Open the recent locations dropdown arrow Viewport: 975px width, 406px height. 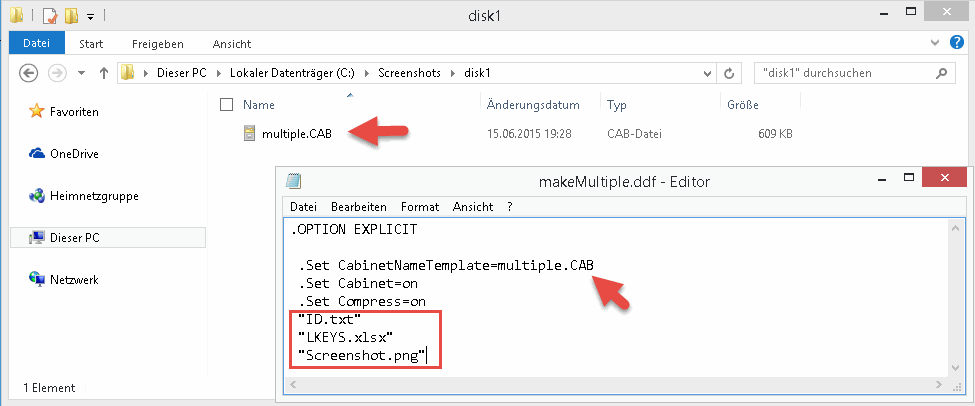click(79, 73)
